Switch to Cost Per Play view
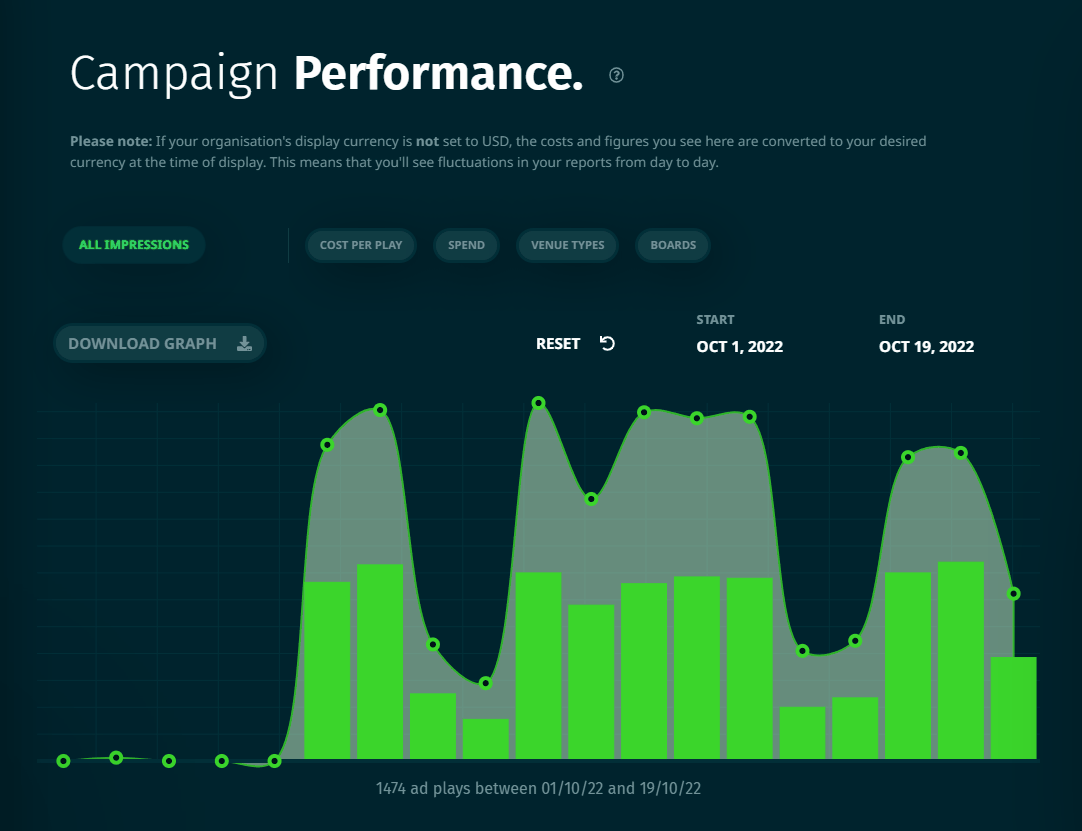This screenshot has height=831, width=1082. coord(361,245)
